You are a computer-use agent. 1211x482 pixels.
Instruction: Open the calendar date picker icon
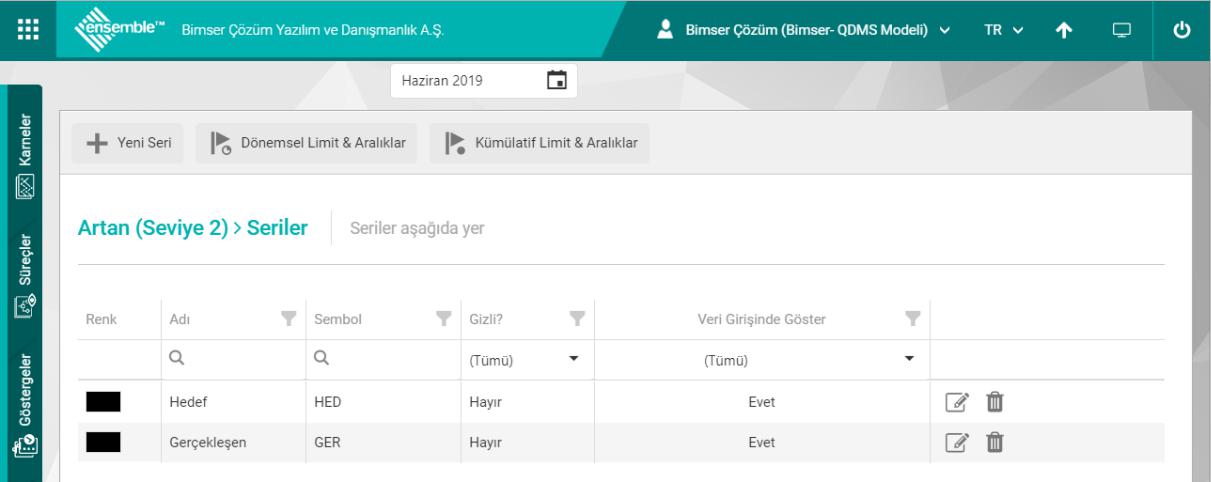click(x=557, y=81)
